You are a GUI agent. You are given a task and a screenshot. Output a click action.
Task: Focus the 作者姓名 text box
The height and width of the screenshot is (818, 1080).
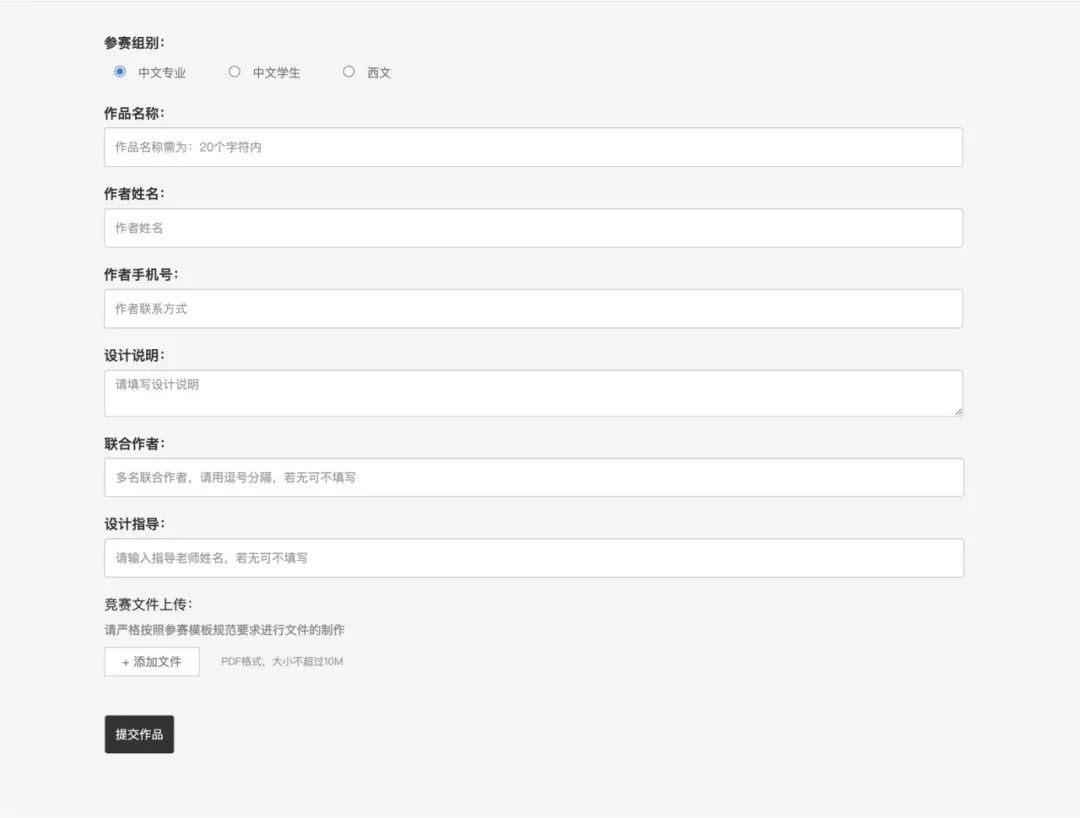coord(533,228)
